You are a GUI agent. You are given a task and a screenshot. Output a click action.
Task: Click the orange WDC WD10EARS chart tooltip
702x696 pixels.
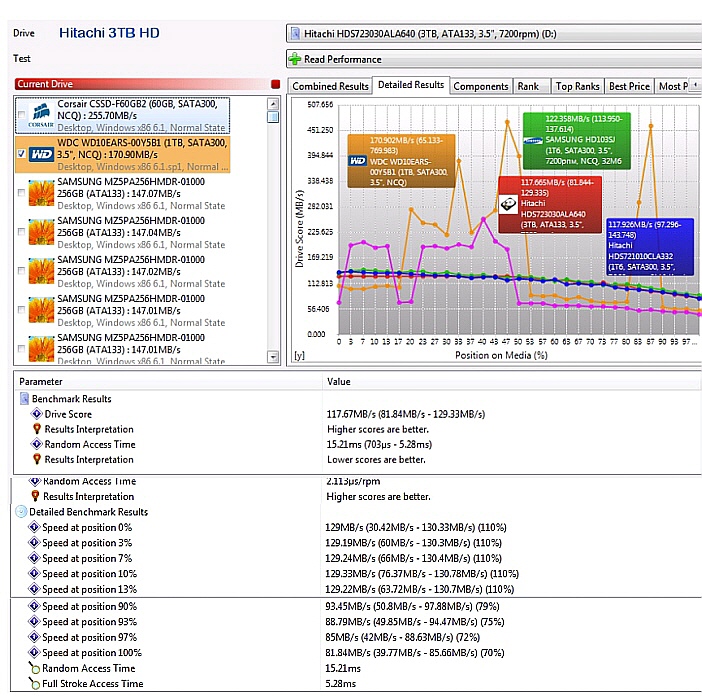pos(401,161)
